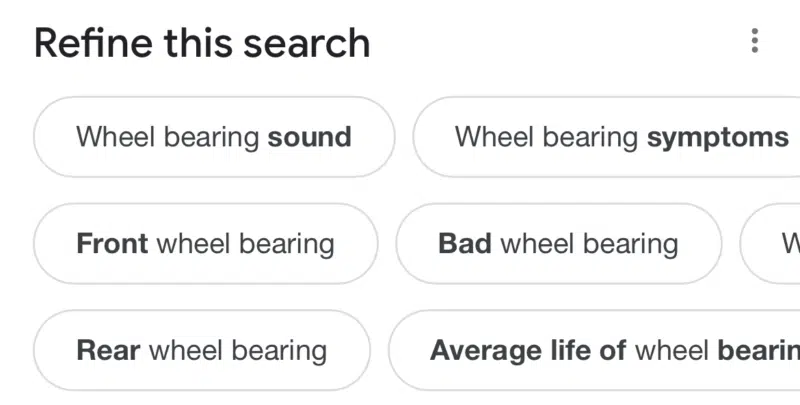Click the bold word "sound"
The image size is (800, 405).
(x=309, y=137)
